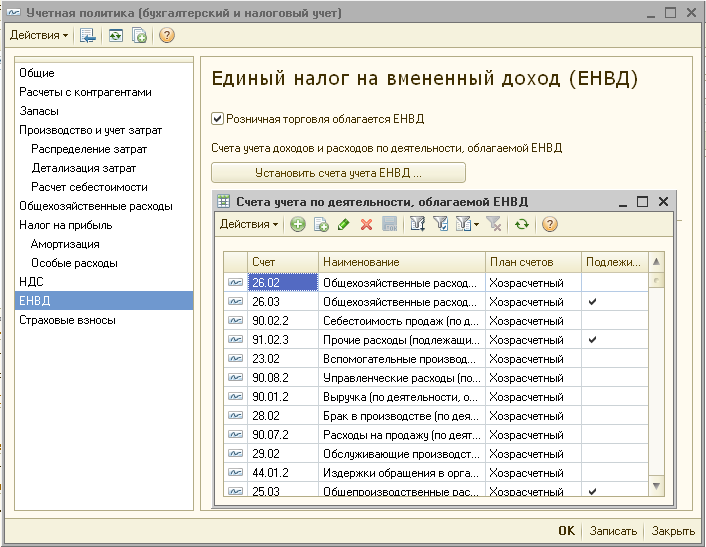Image resolution: width=706 pixels, height=547 pixels.
Task: Select Налог на прибыль section
Action: [x=66, y=225]
